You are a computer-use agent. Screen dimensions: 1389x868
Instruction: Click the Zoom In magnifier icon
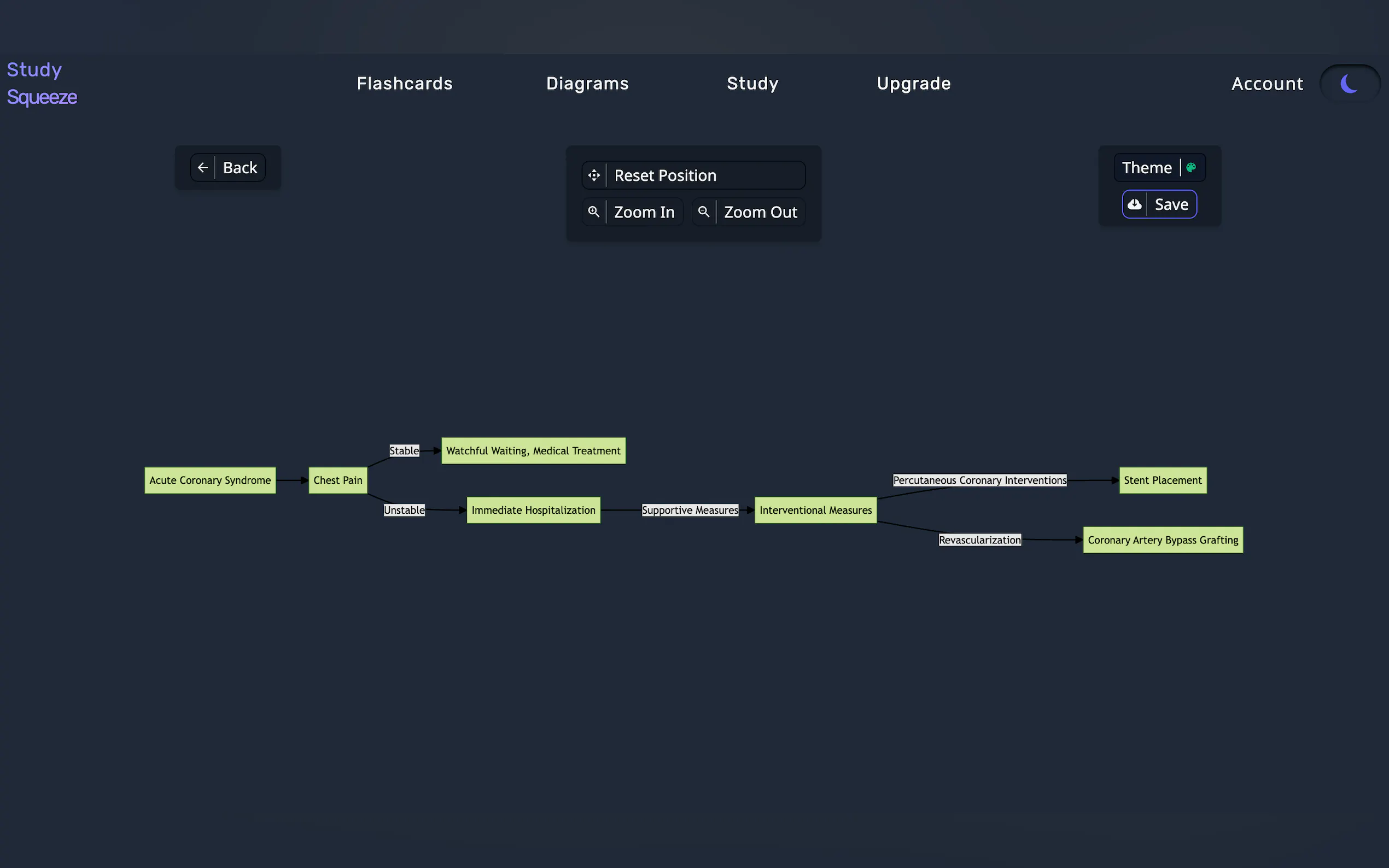(594, 212)
